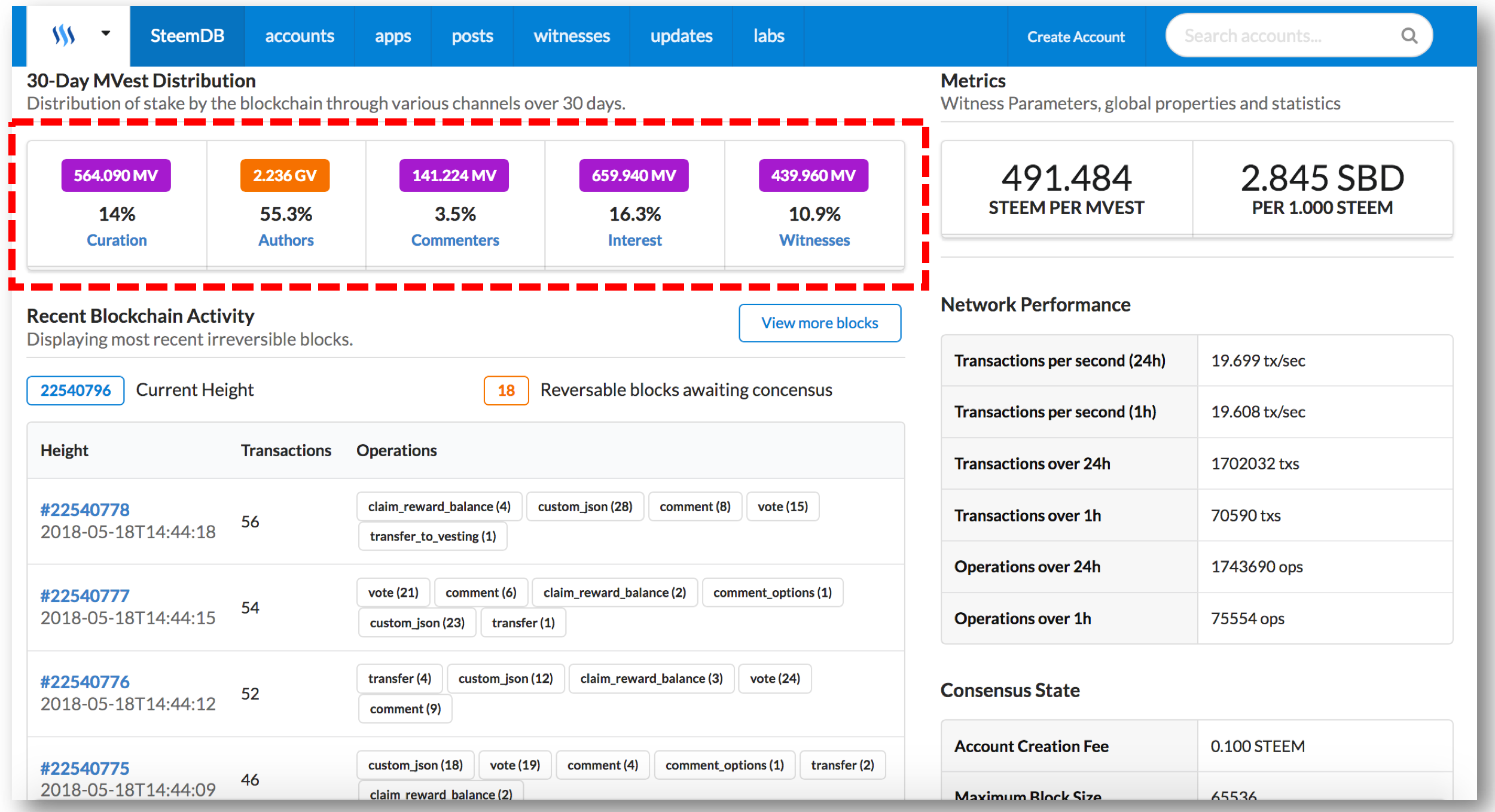
Task: Click custom_json (18) operation tag
Action: [x=415, y=765]
